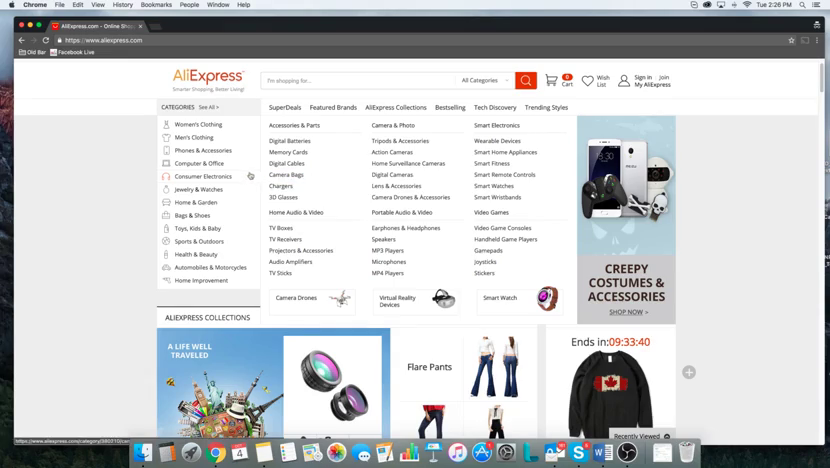The width and height of the screenshot is (830, 468).
Task: Click the Women's Clothing category icon
Action: click(166, 124)
